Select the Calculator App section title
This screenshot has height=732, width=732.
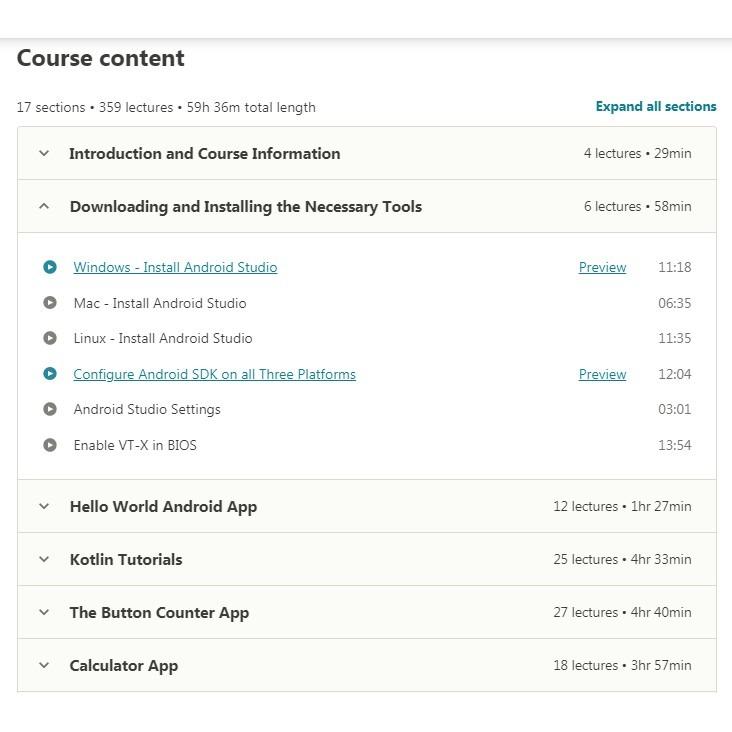pos(124,666)
